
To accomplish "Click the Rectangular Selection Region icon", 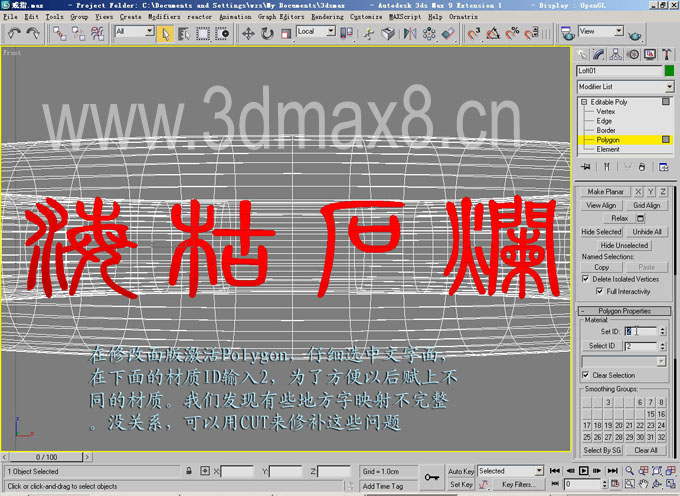I will coord(203,33).
